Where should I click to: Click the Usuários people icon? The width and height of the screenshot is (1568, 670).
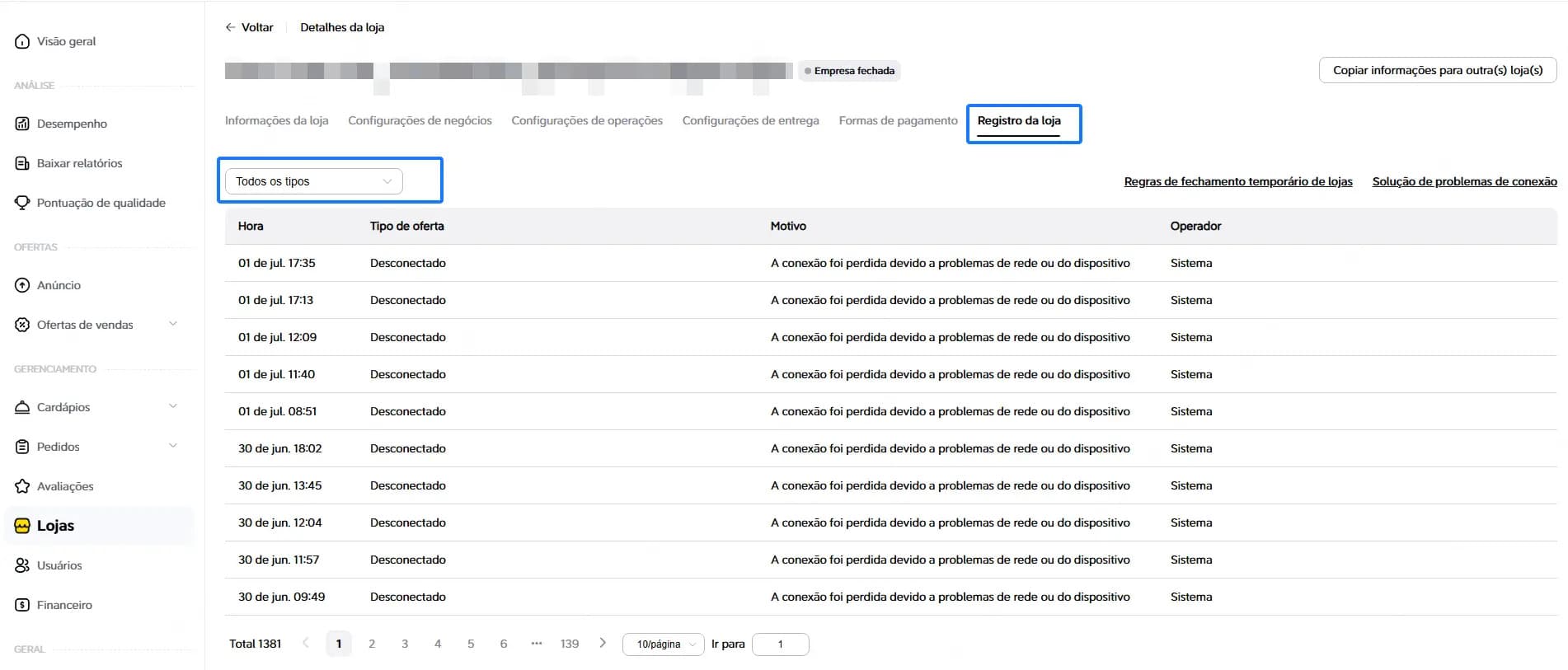pos(22,565)
